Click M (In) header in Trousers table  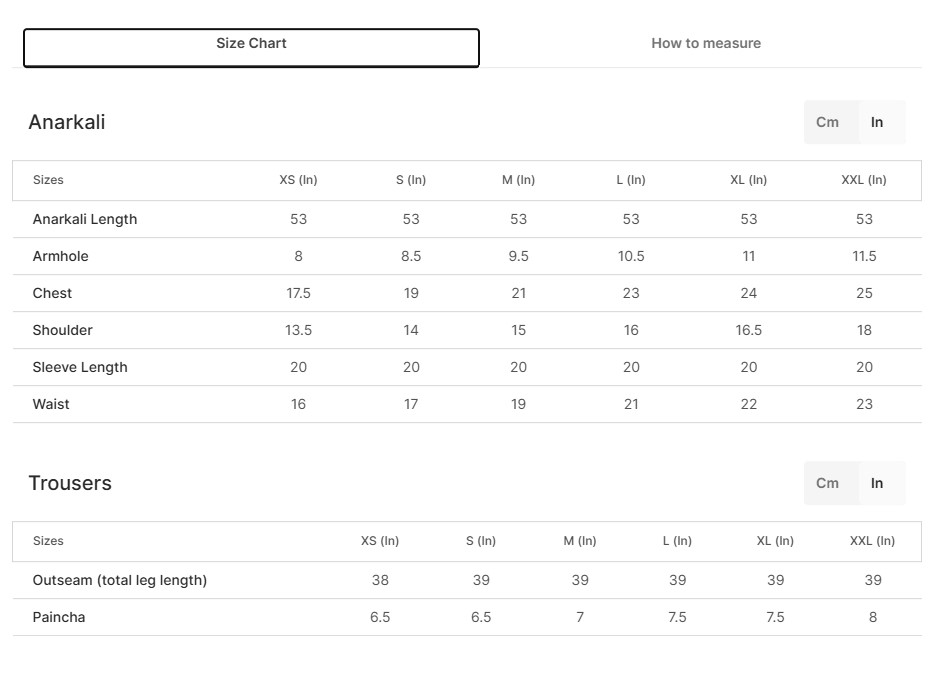(579, 541)
